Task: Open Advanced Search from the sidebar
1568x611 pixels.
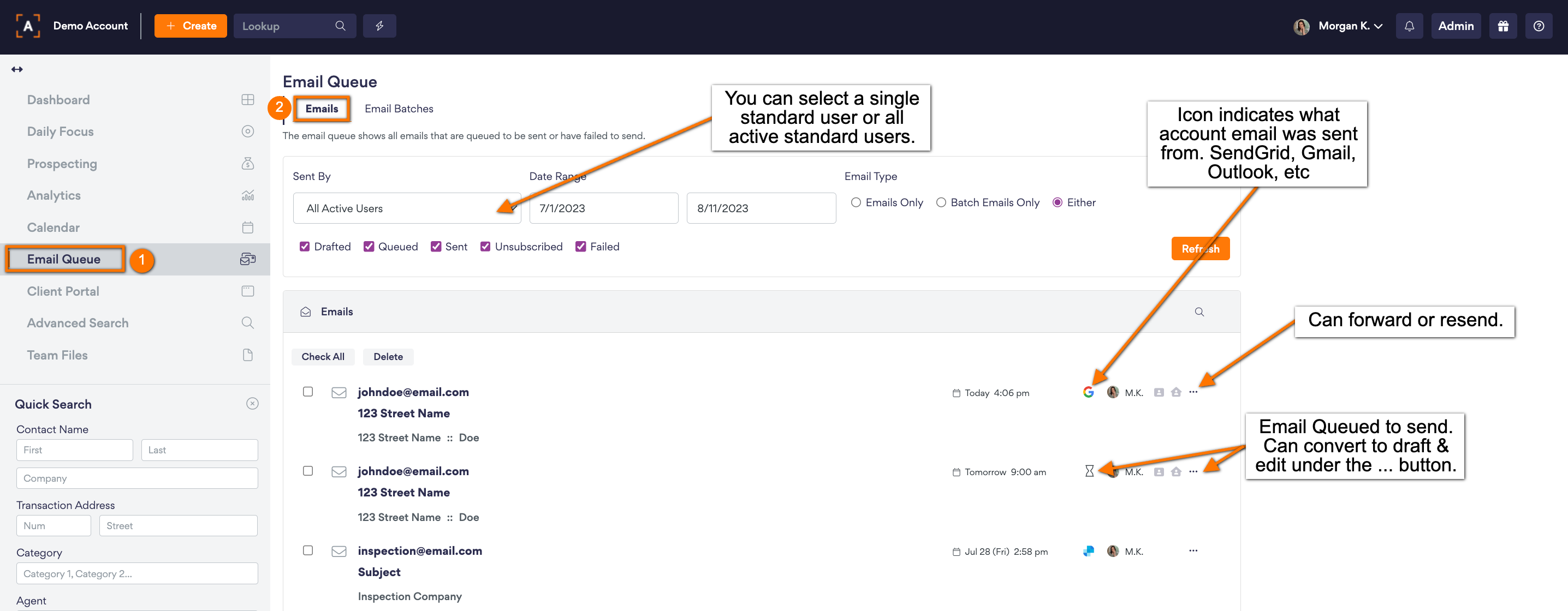Action: 78,323
